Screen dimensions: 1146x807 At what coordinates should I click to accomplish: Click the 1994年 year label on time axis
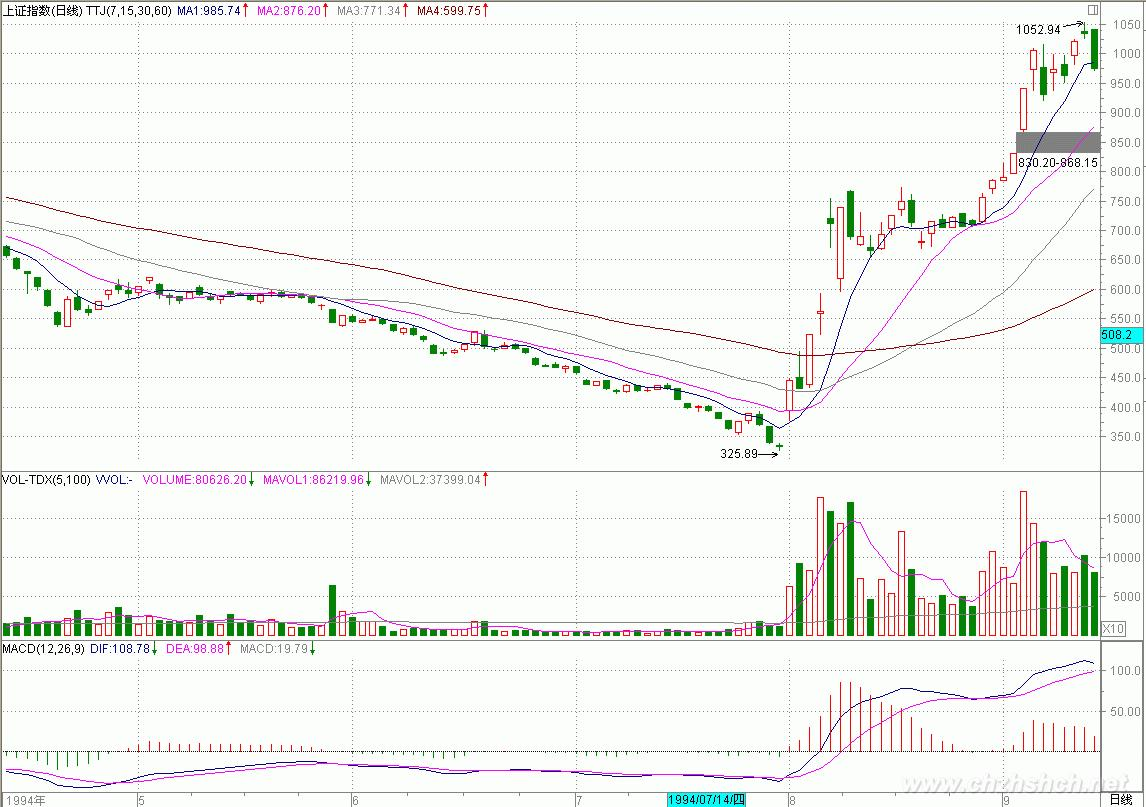tap(24, 800)
